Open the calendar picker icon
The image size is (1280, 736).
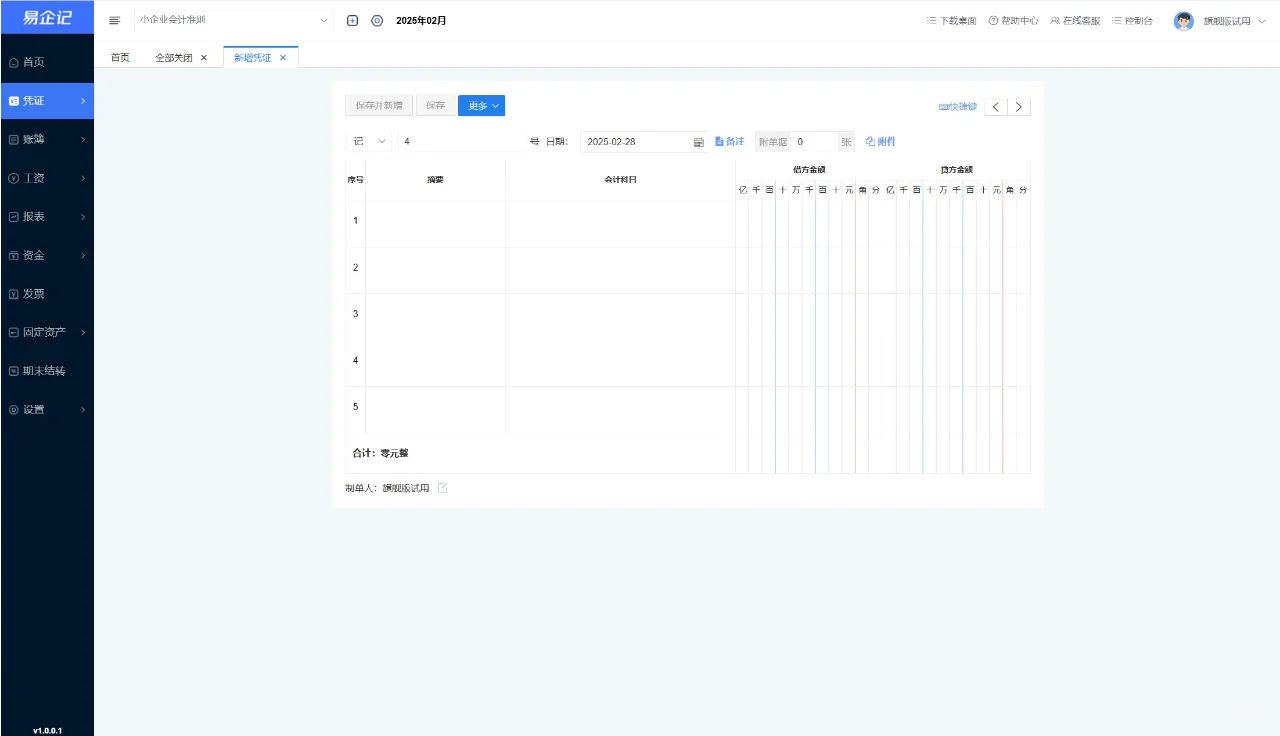[x=699, y=142]
